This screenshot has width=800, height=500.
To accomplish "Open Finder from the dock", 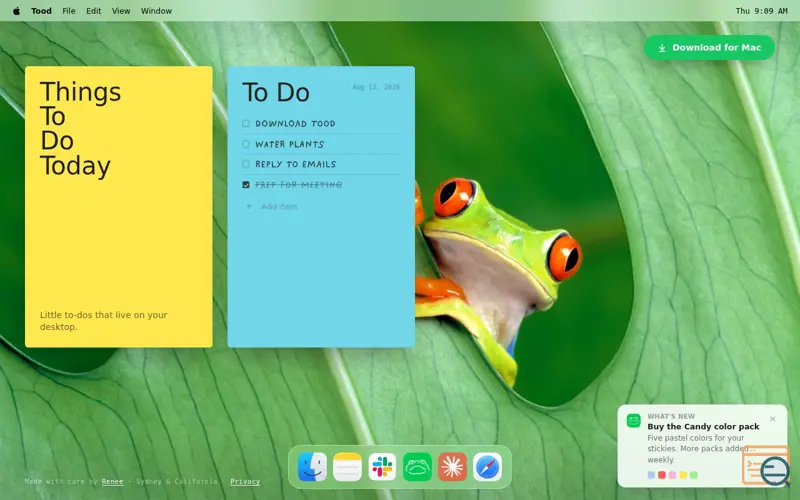I will [312, 467].
